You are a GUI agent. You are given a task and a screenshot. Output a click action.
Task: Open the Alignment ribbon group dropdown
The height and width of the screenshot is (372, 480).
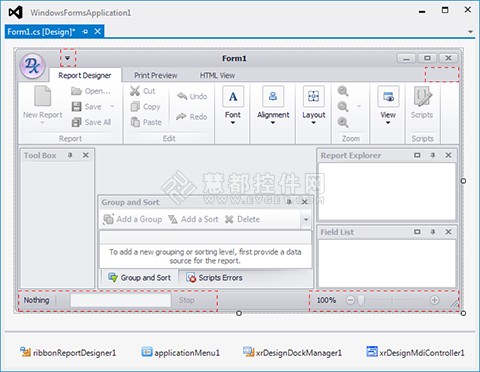pos(273,105)
